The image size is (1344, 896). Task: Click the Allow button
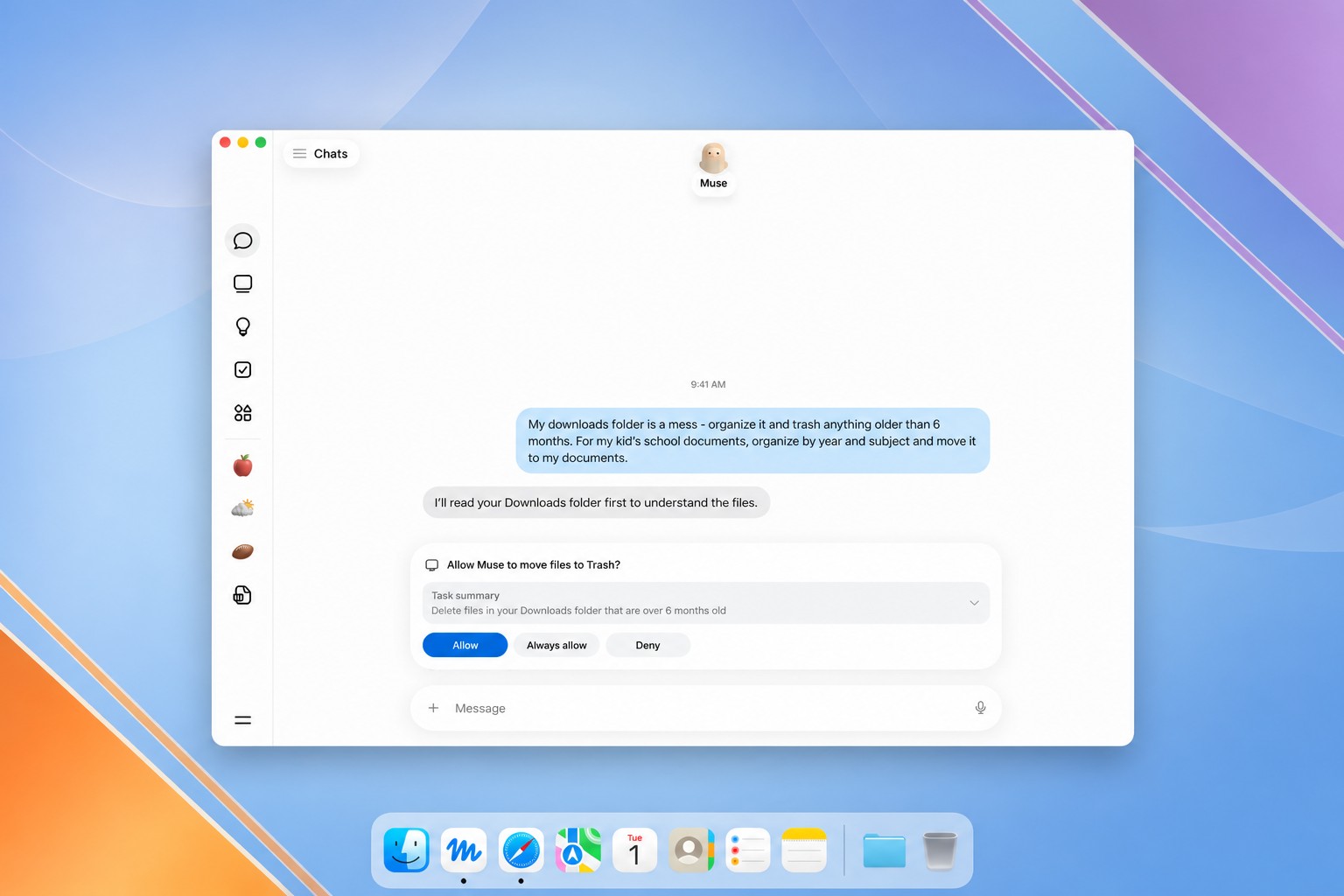[465, 645]
